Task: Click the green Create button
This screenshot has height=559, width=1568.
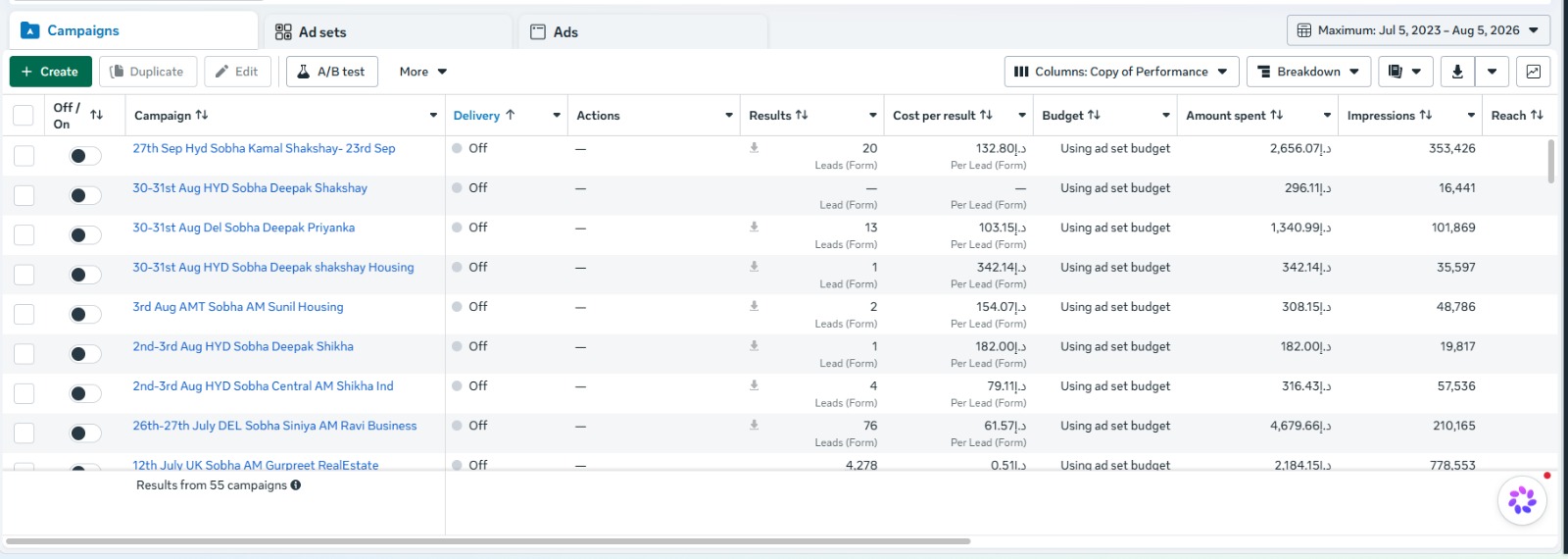Action: pos(50,72)
